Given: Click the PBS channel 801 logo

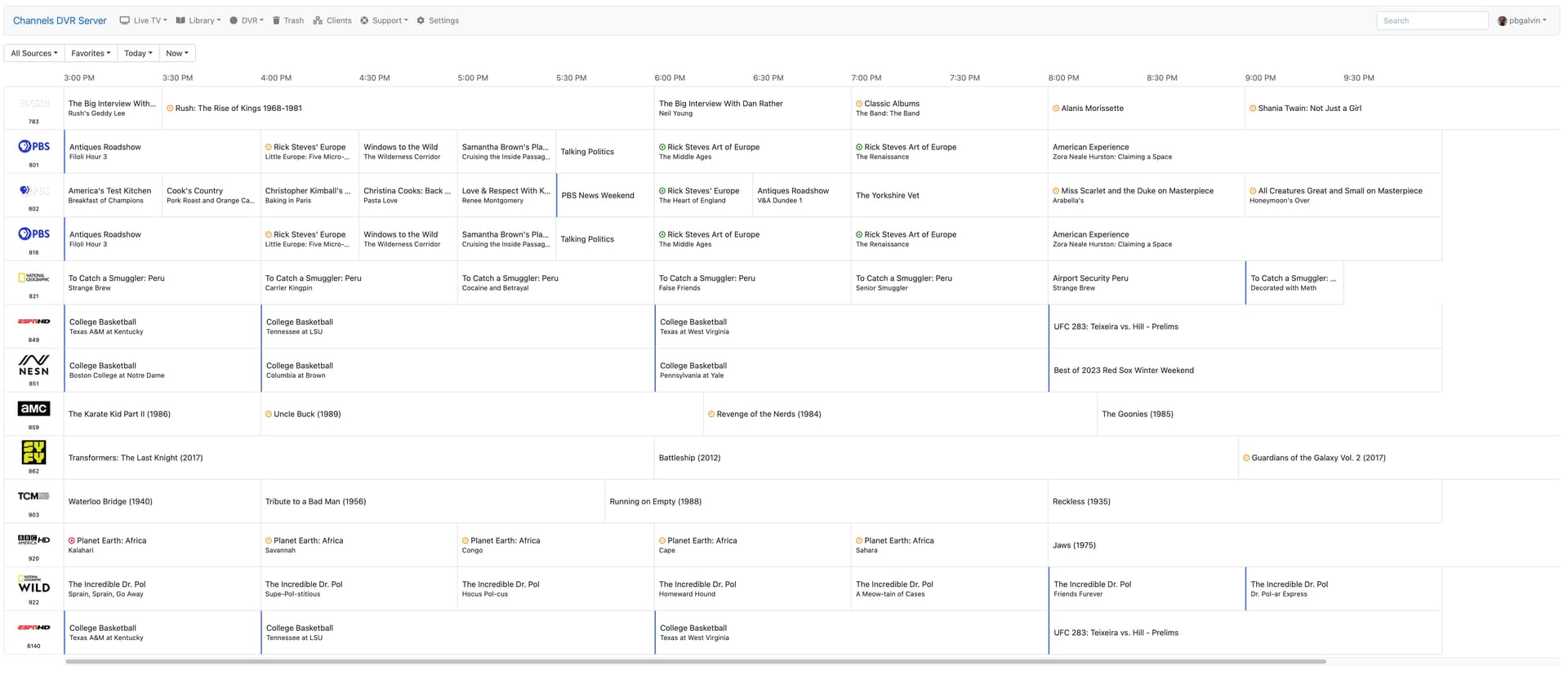Looking at the screenshot, I should (x=33, y=147).
